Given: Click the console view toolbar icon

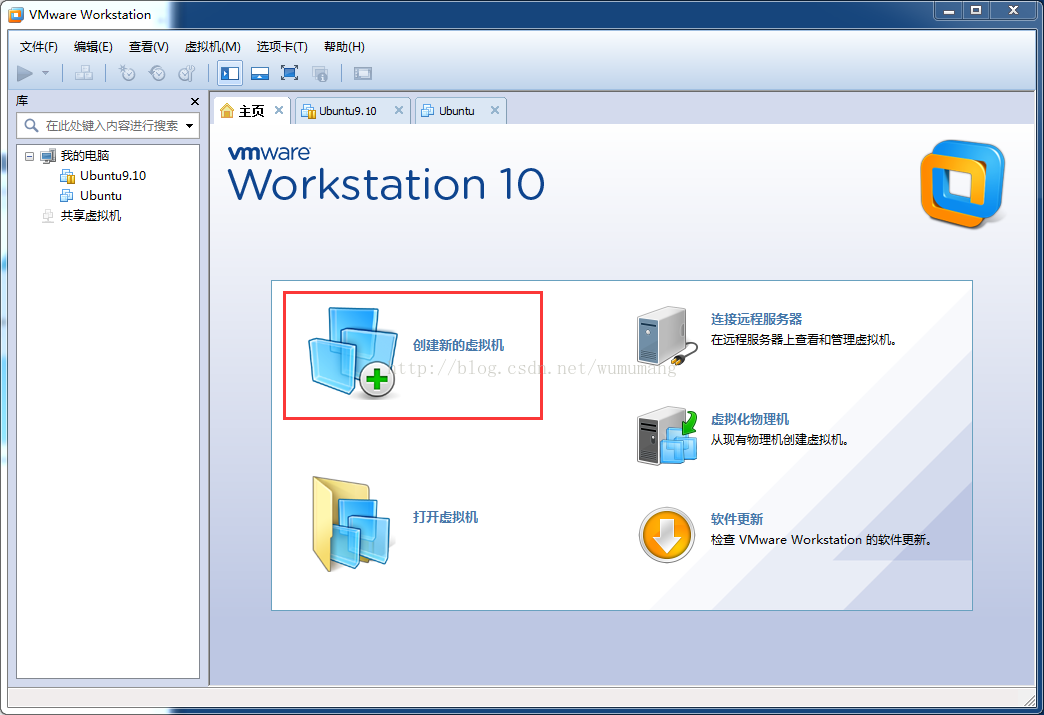Looking at the screenshot, I should coord(363,73).
